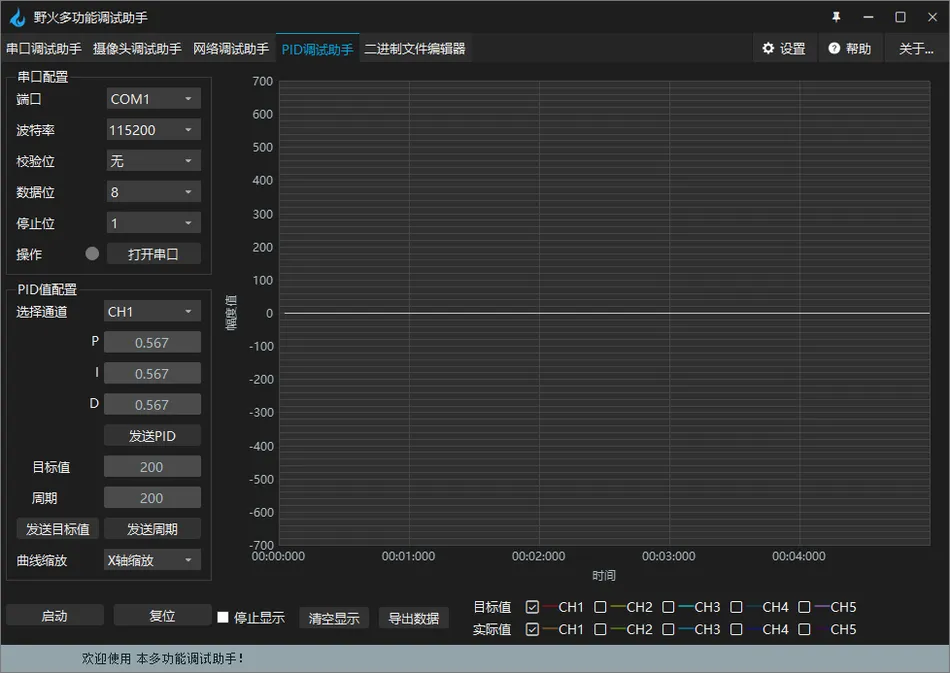The height and width of the screenshot is (673, 950).
Task: Click the 周期 input field showing 200
Action: pyautogui.click(x=152, y=497)
